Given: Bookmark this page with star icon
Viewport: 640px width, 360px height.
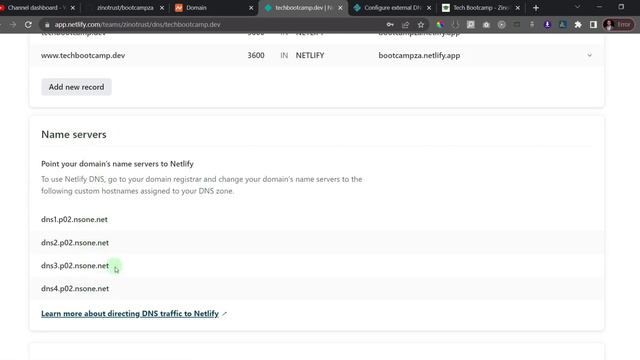Looking at the screenshot, I should click(421, 24).
